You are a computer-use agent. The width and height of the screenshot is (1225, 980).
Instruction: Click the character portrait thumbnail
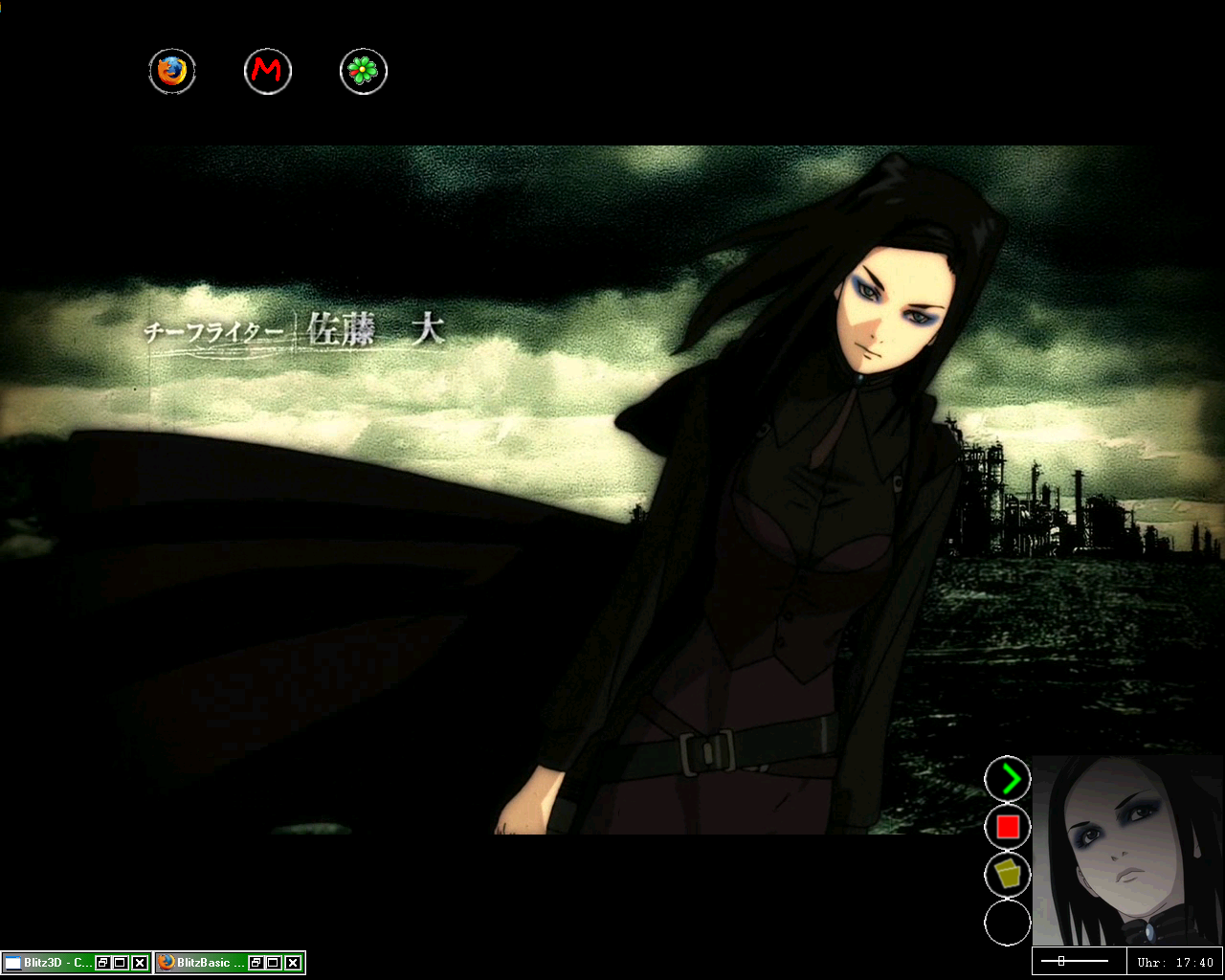(1127, 850)
